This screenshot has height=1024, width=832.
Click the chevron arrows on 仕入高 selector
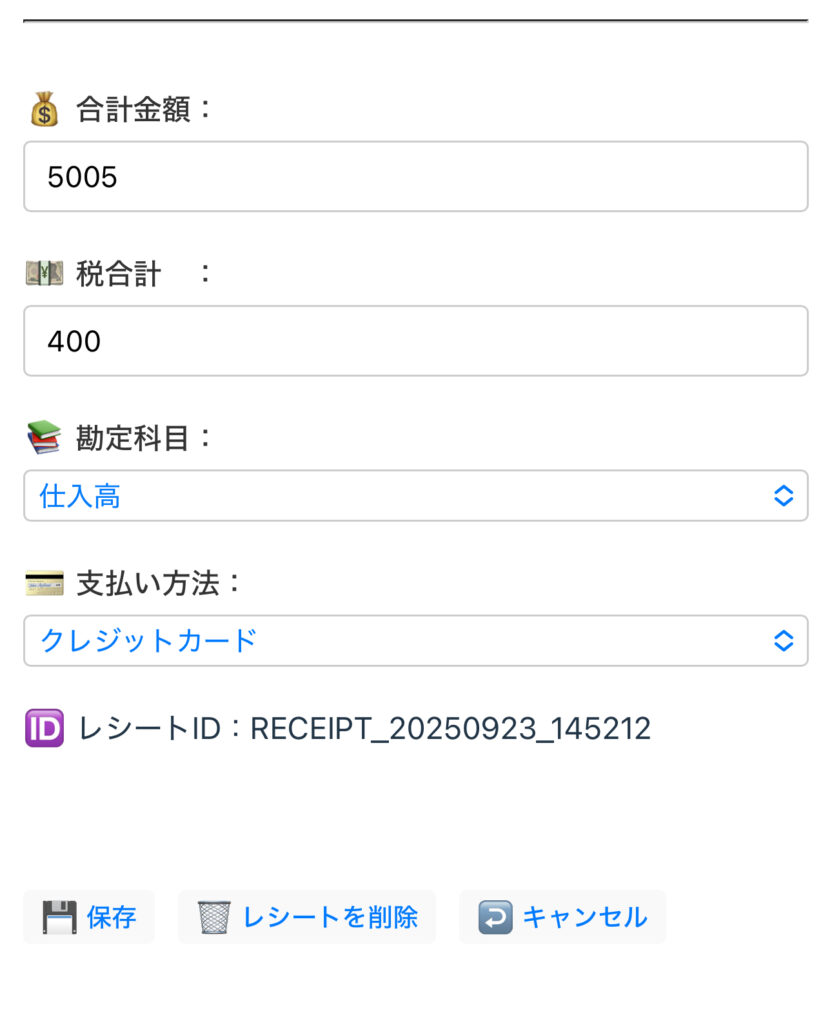coord(784,496)
